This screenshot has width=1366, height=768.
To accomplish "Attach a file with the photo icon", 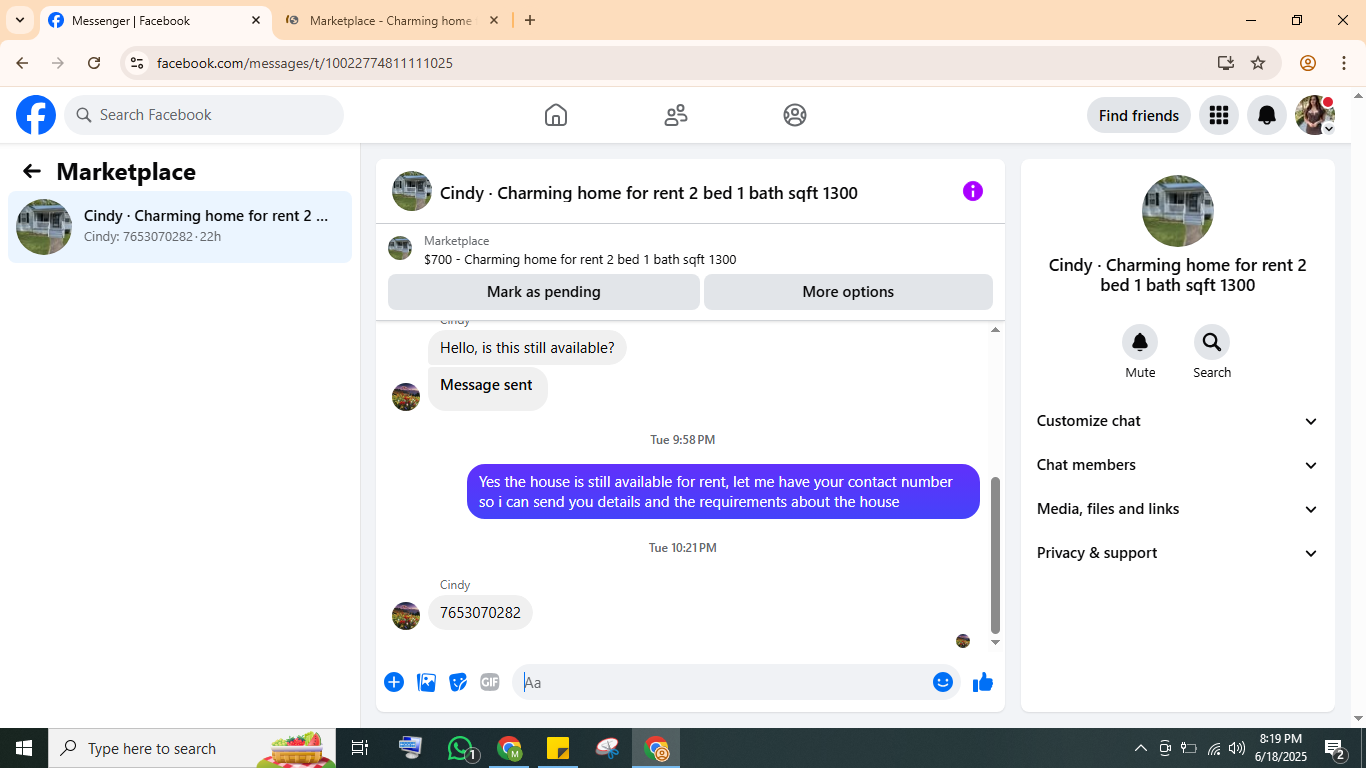I will [x=426, y=682].
